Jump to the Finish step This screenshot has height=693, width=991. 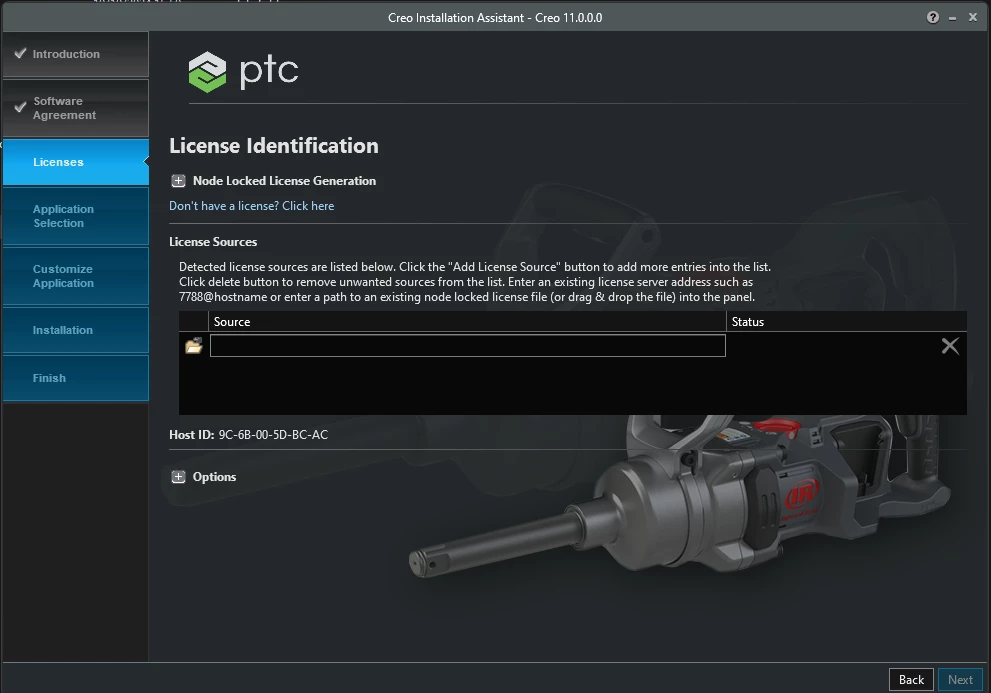[76, 378]
